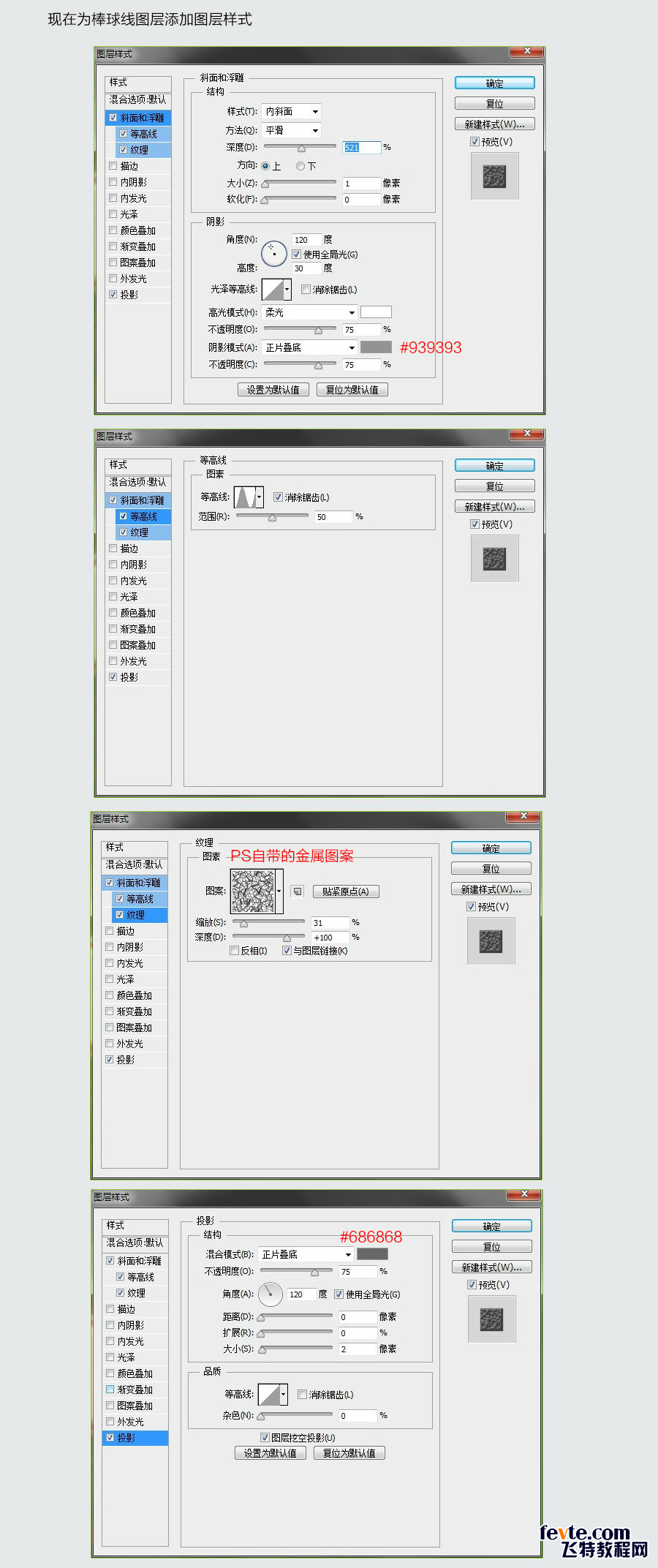The image size is (658, 1568).
Task: Open the 高光模式 dropdown showing 柔光
Action: (x=309, y=312)
